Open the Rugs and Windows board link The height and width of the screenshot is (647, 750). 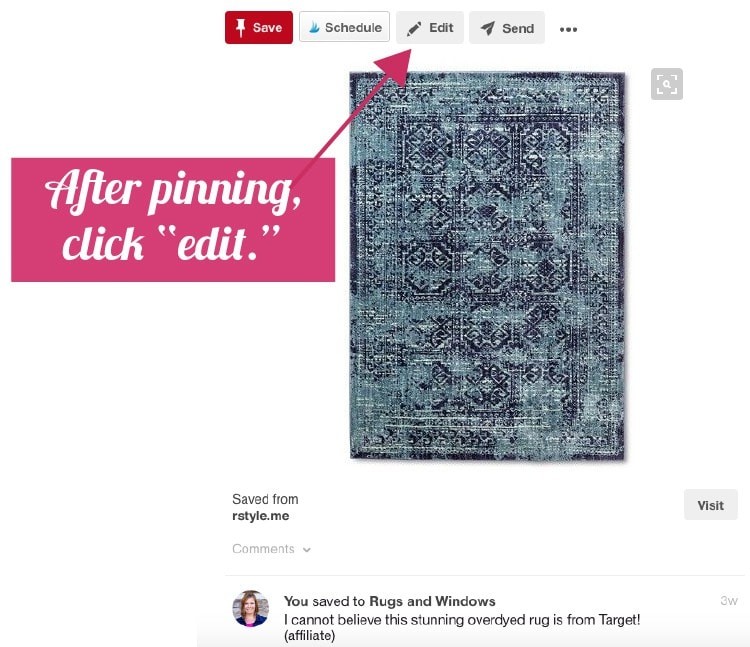[432, 601]
